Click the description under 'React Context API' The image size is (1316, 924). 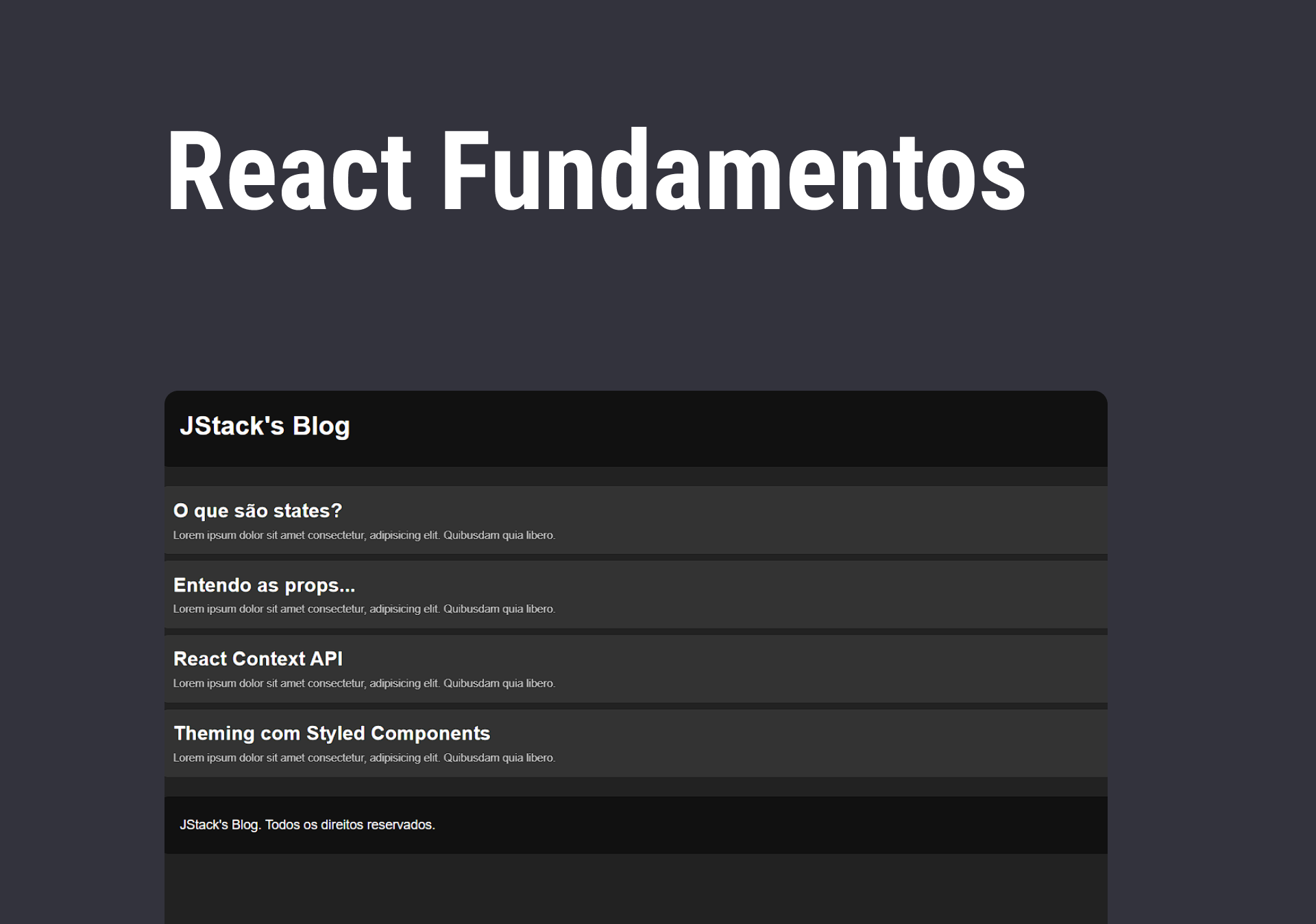tap(365, 683)
